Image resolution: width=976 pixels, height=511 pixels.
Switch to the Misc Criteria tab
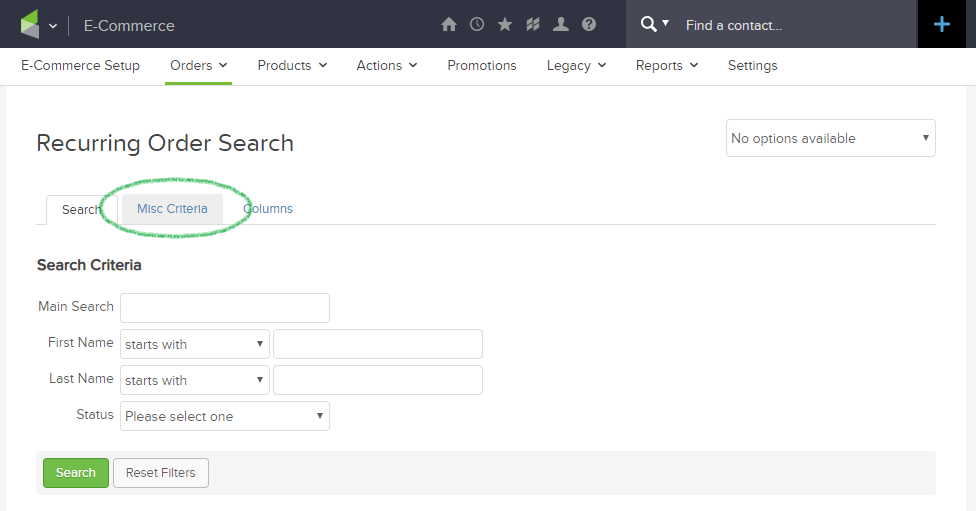pos(172,209)
